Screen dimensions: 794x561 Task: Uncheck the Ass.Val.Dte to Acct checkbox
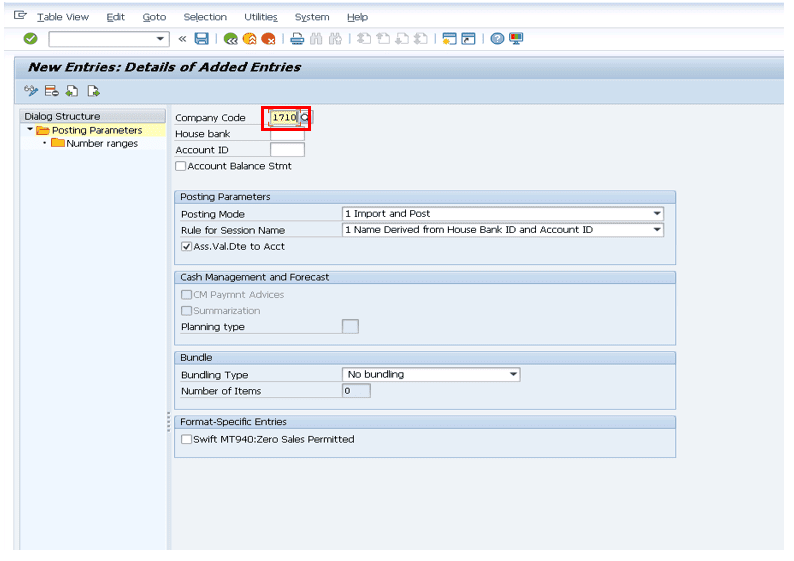click(186, 246)
